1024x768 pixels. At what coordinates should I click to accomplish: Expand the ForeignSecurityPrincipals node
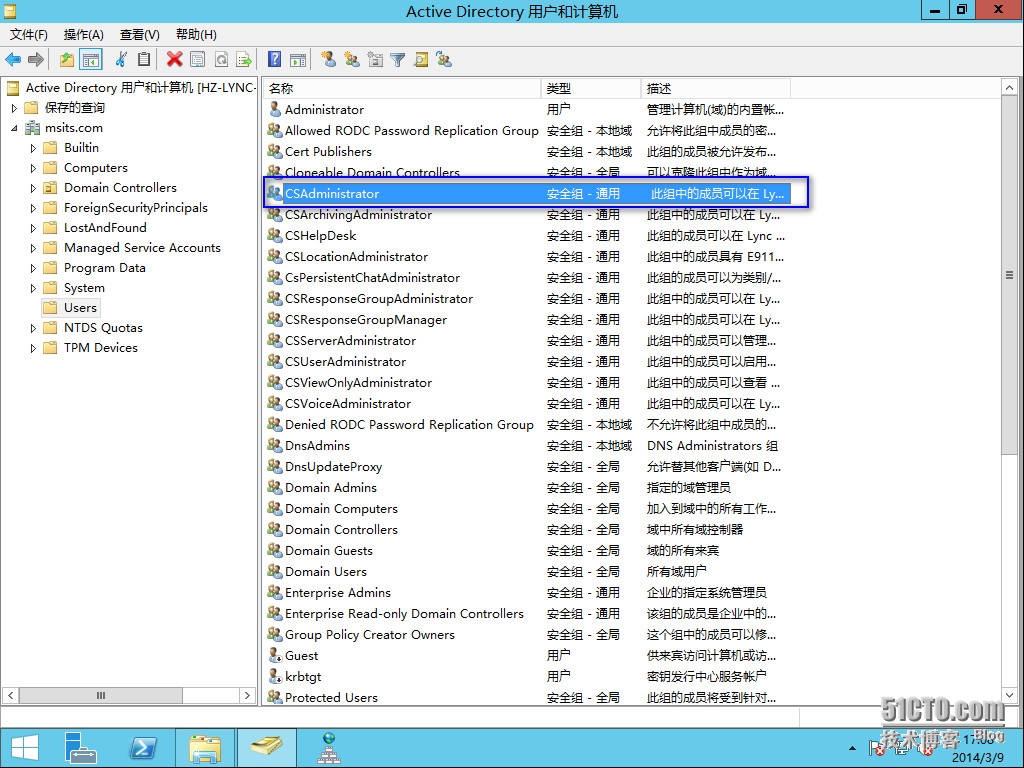[x=33, y=208]
